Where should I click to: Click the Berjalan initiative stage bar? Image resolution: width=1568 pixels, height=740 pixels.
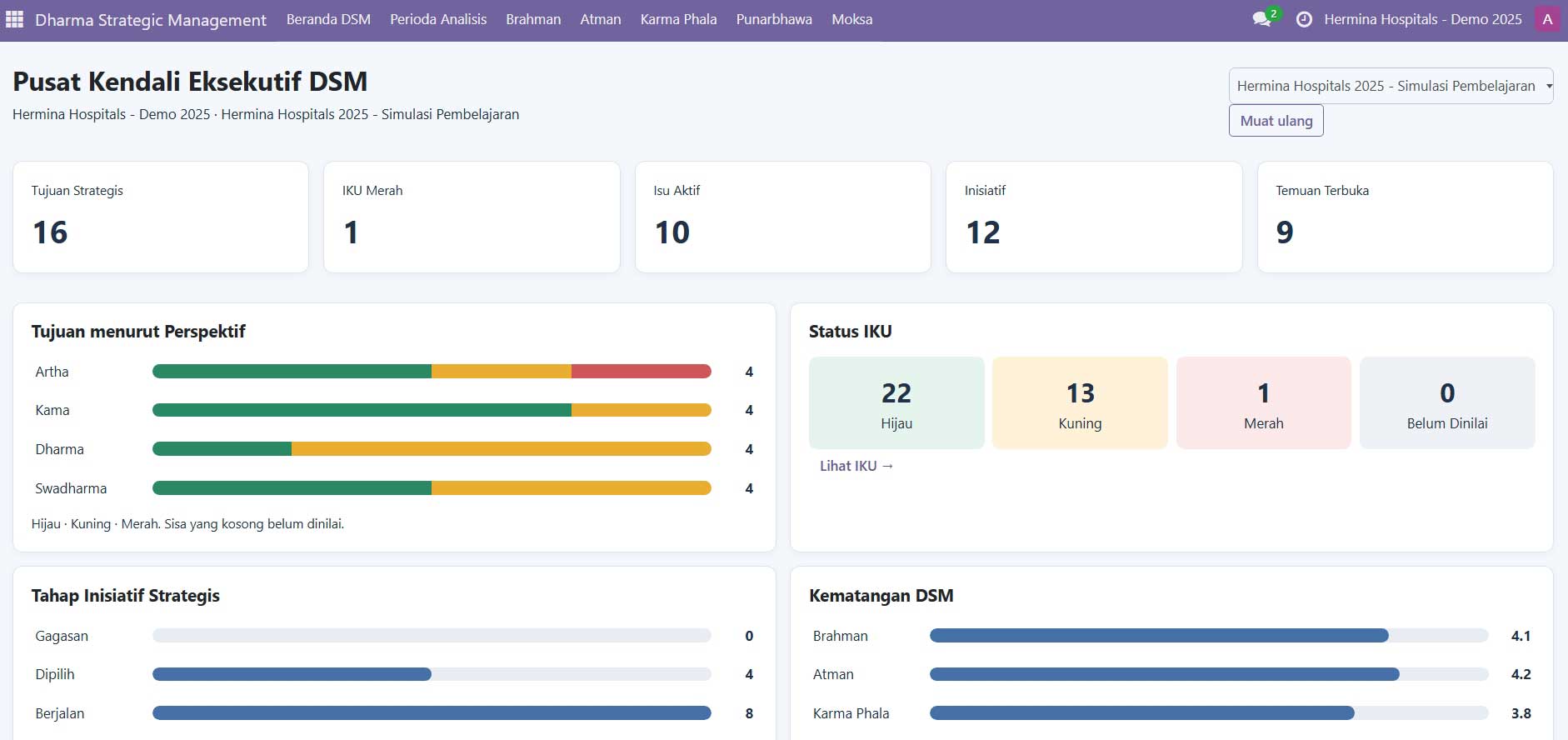(432, 713)
